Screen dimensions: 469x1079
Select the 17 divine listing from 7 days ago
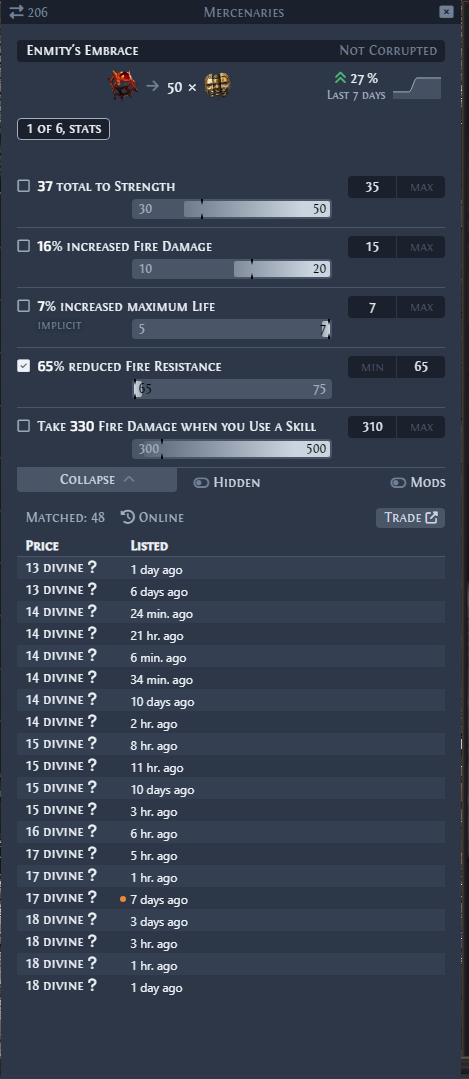pyautogui.click(x=231, y=899)
